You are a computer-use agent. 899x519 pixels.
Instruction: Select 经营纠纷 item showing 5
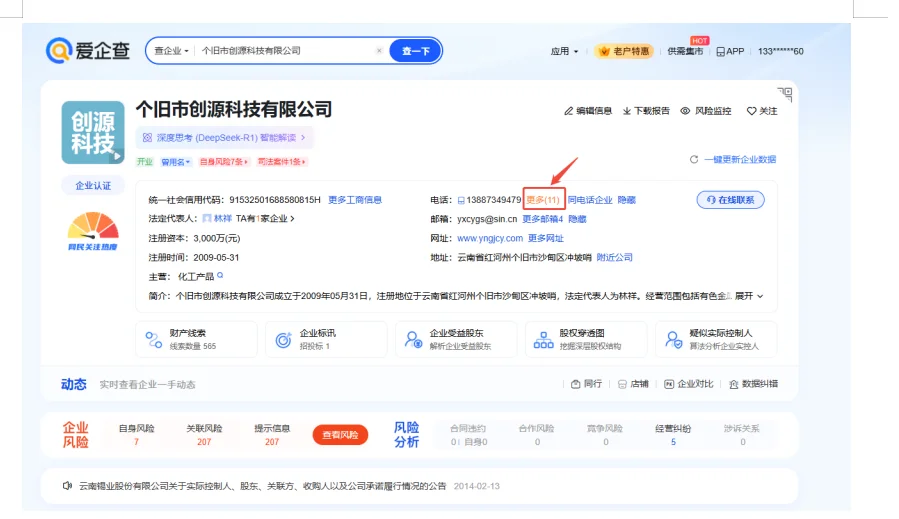(673, 435)
